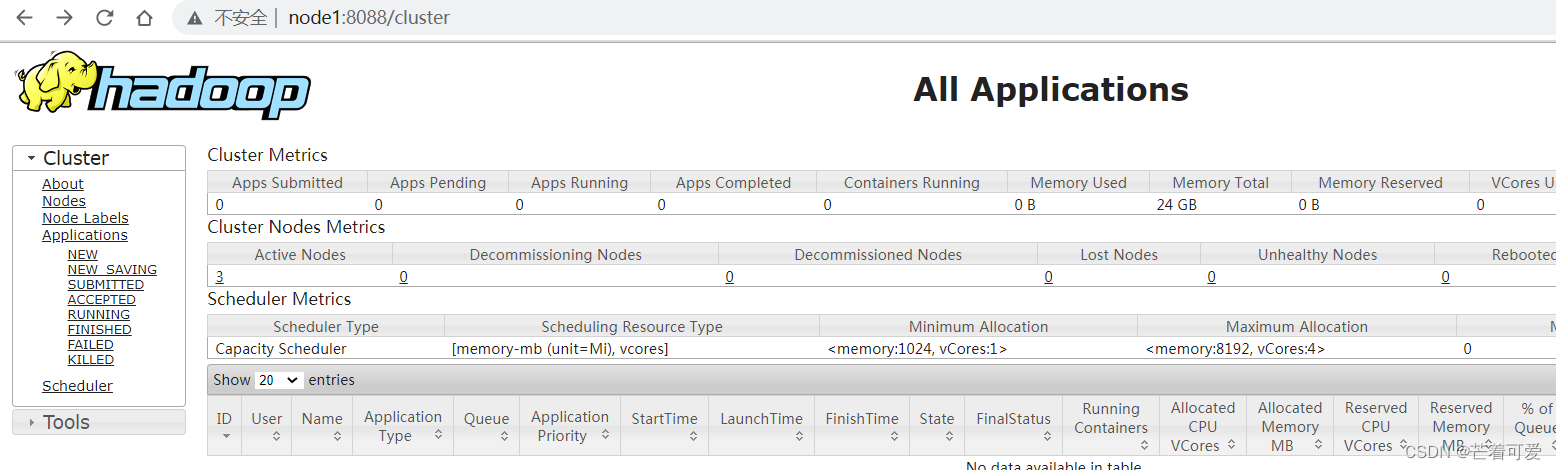This screenshot has width=1556, height=470.
Task: Open the Node Labels page
Action: point(85,218)
